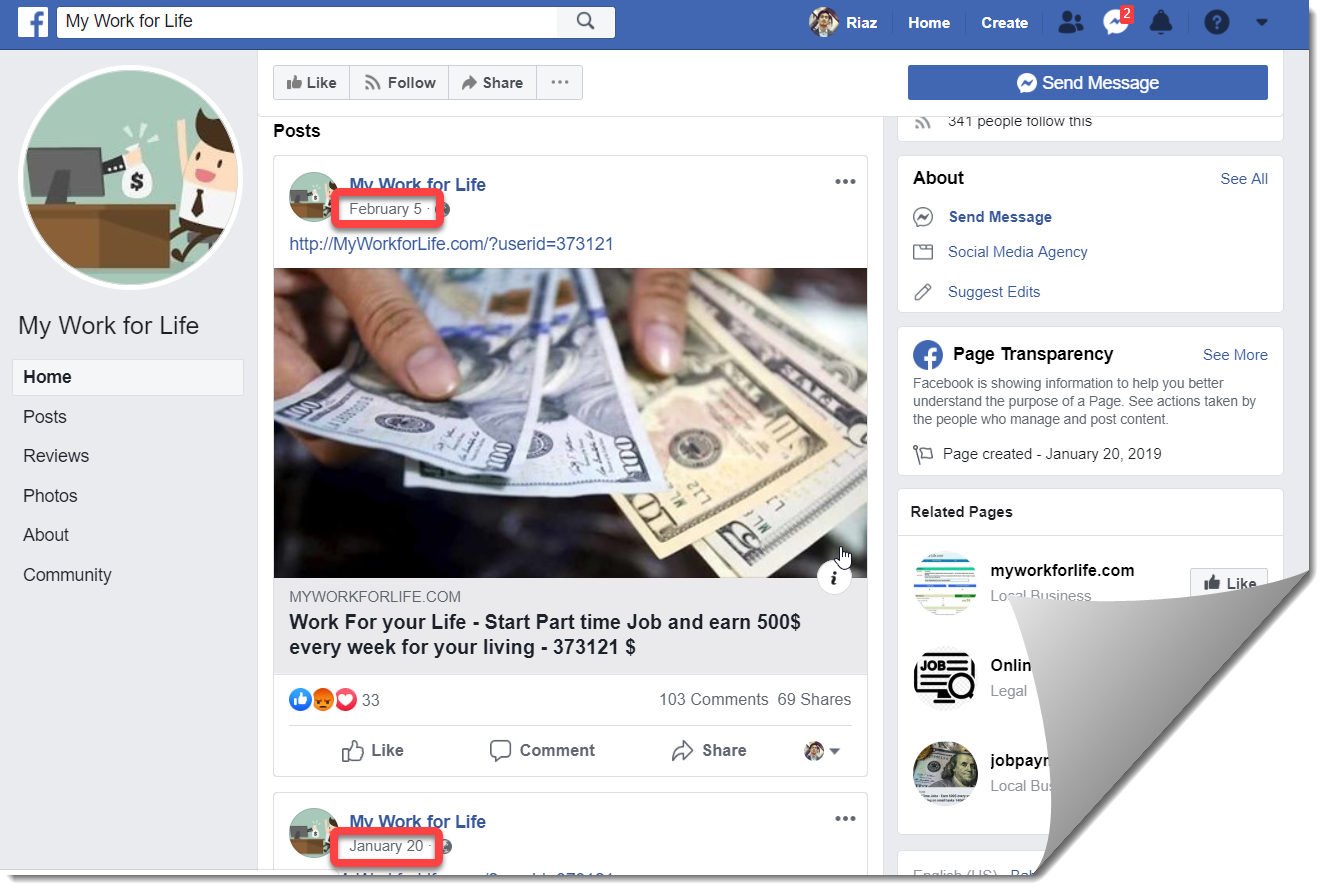
Task: Click Social Media Agency category link
Action: coord(1018,252)
